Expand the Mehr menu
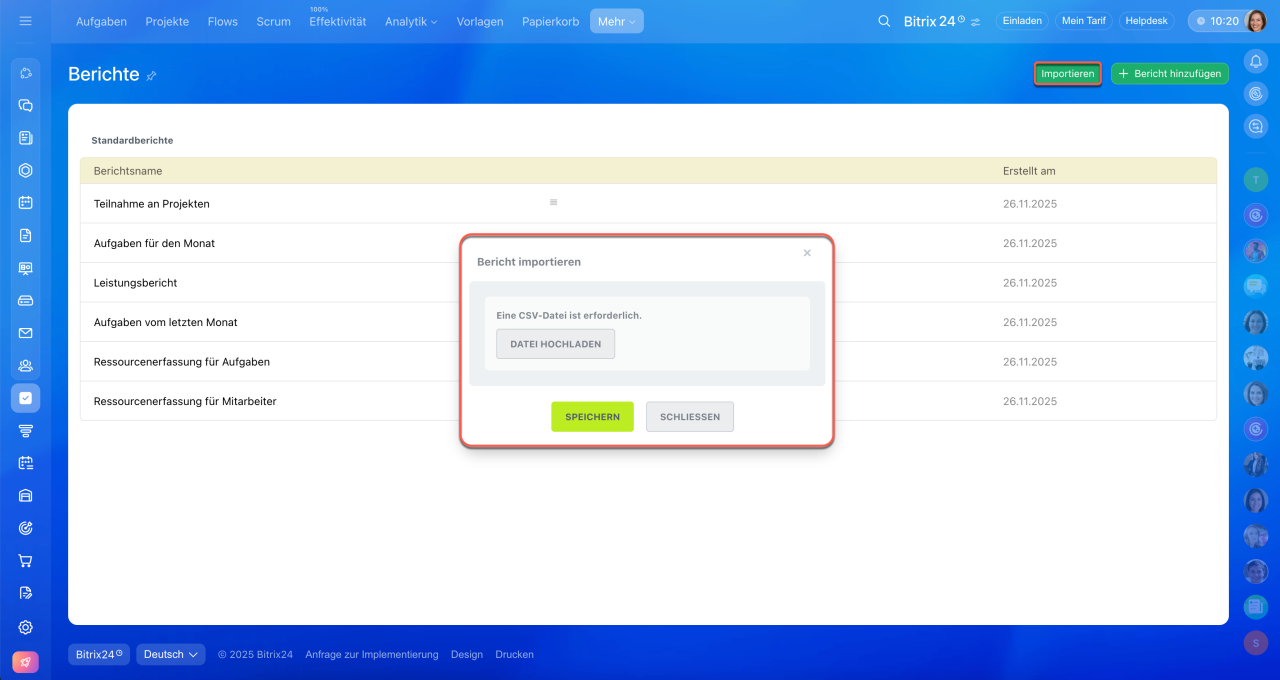 [x=617, y=21]
